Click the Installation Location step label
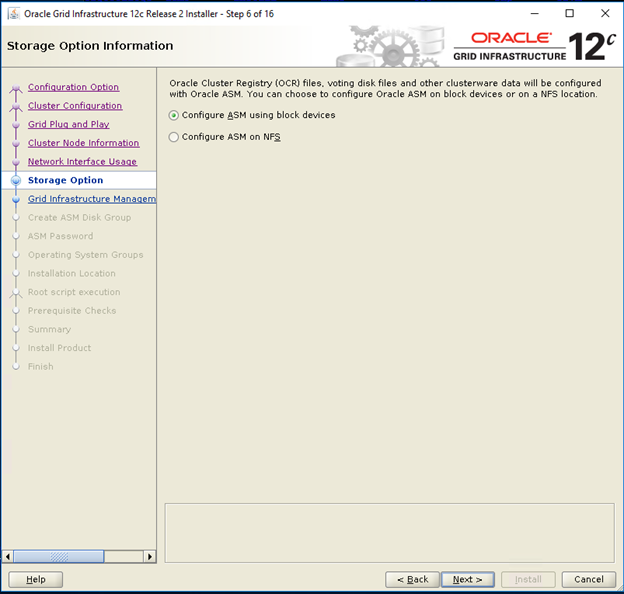624x594 pixels. tap(72, 274)
